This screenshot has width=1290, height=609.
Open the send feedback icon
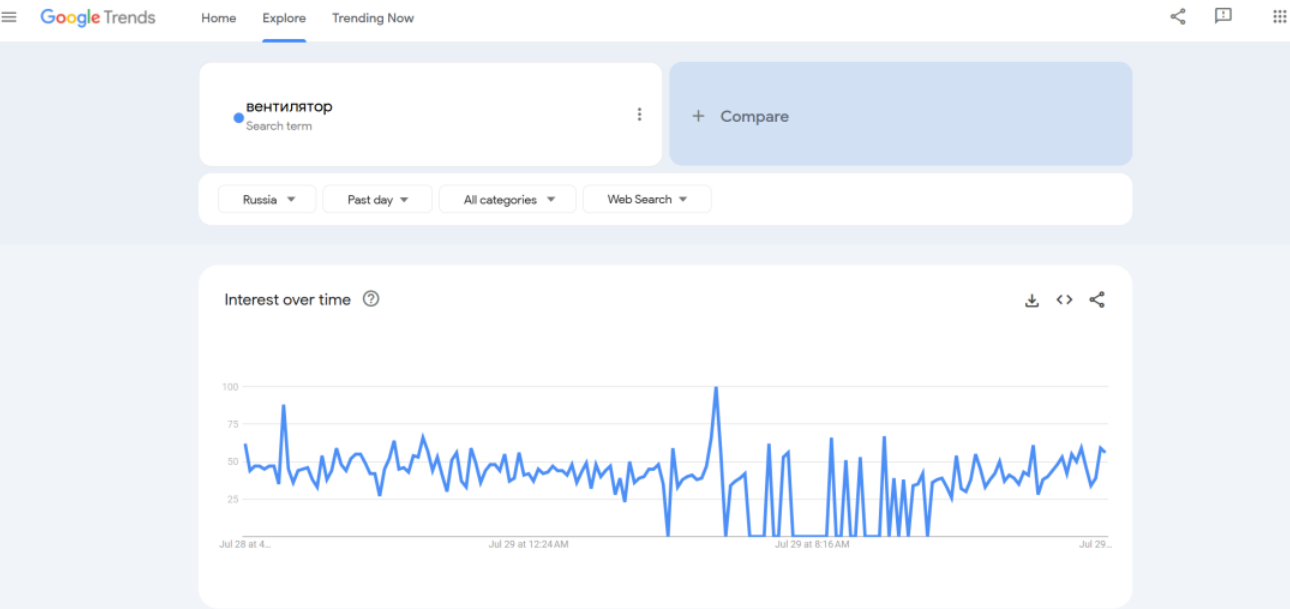[x=1223, y=16]
